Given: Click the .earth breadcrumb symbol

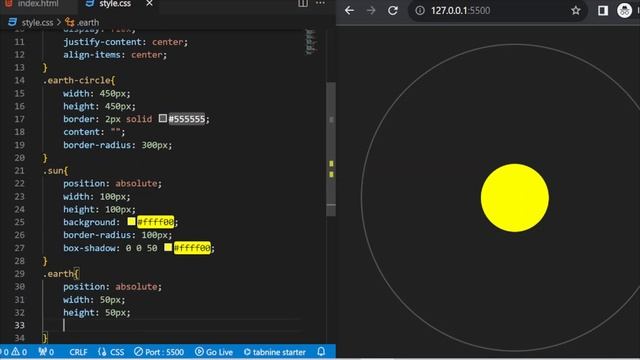Looking at the screenshot, I should pos(82,22).
